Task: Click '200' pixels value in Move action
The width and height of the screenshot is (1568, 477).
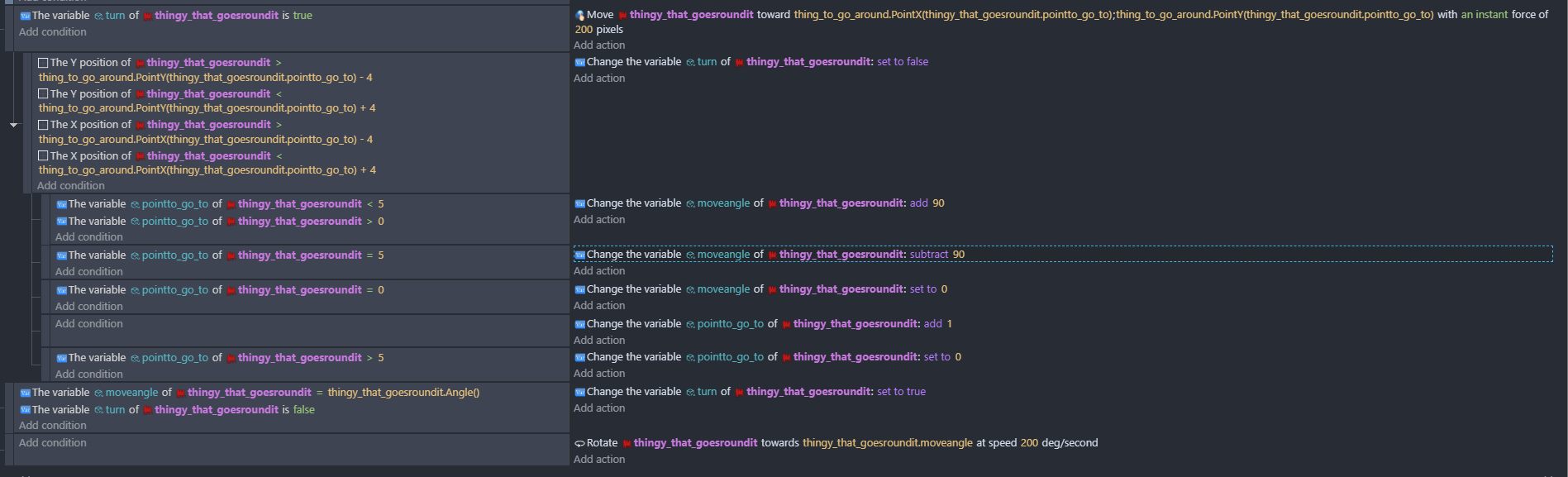Action: (x=584, y=30)
